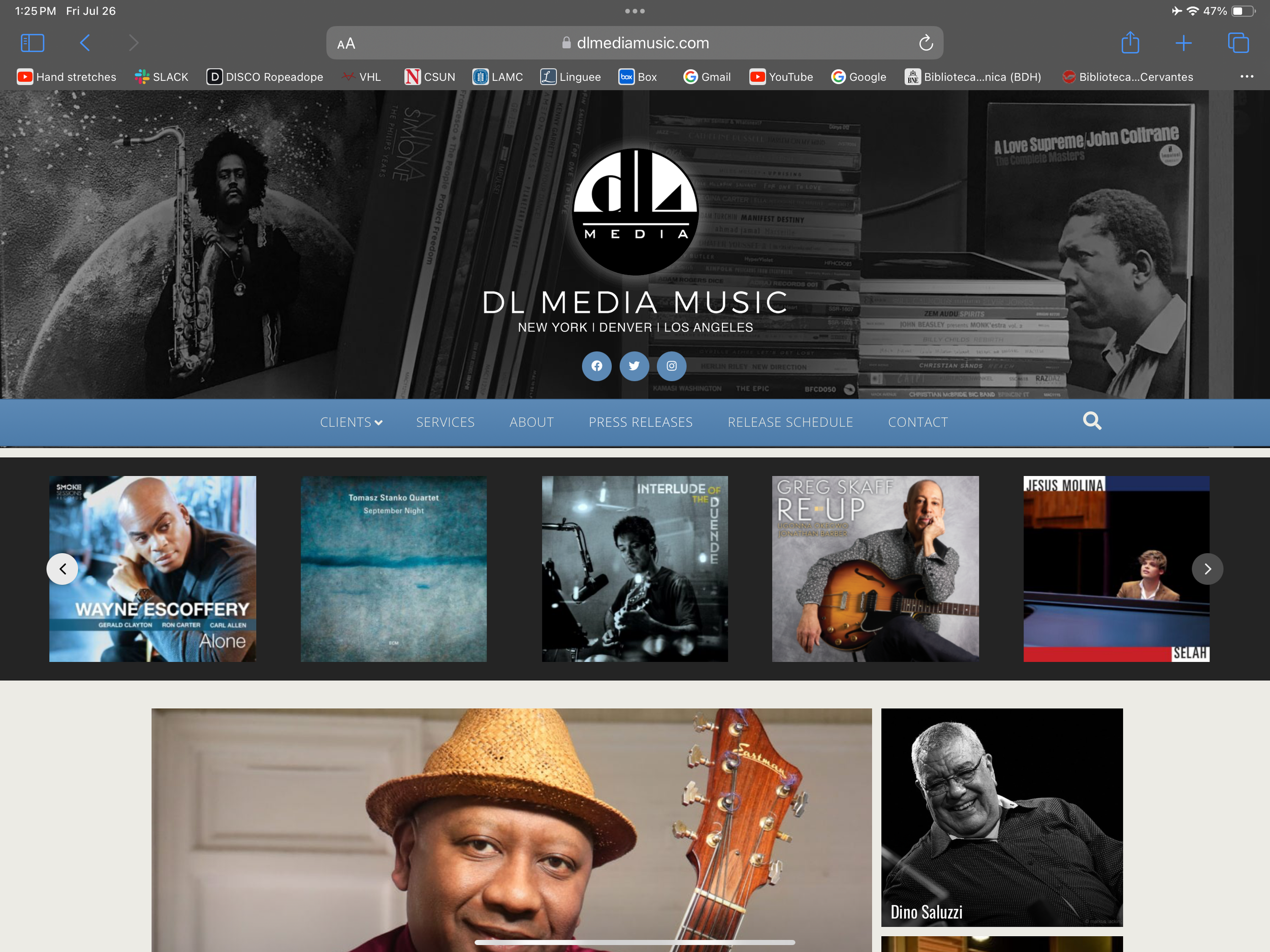Click the dlmediamusic.com address field
The width and height of the screenshot is (1270, 952).
click(x=642, y=43)
